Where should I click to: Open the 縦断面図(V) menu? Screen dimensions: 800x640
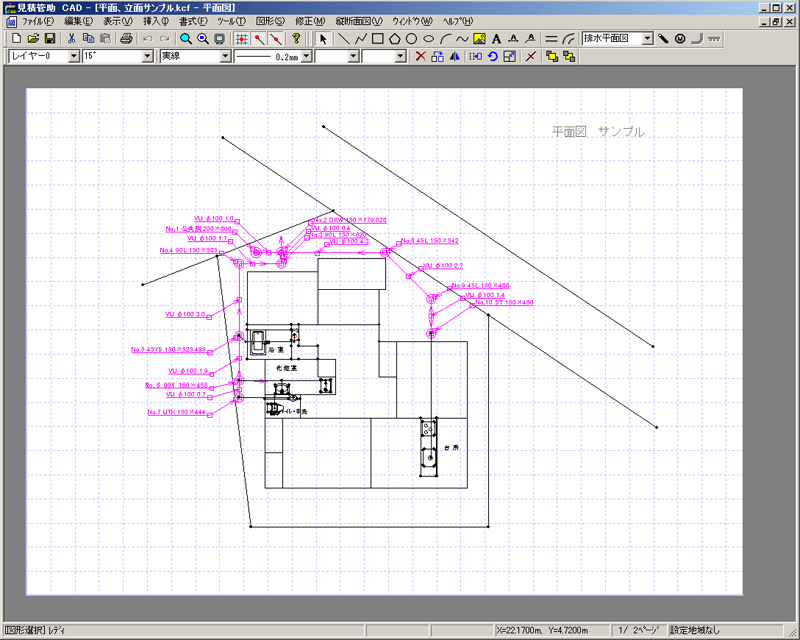[x=358, y=21]
